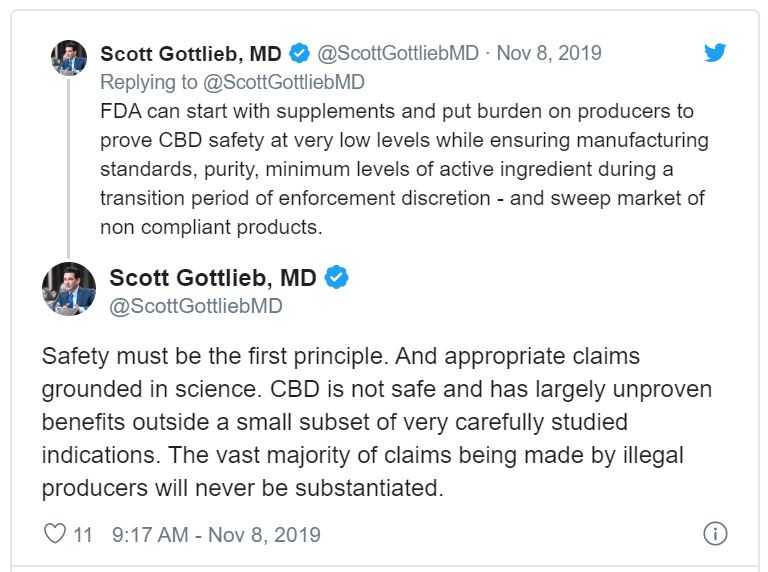Like the tweet with the heart icon
Image resolution: width=768 pixels, height=572 pixels.
pyautogui.click(x=55, y=533)
